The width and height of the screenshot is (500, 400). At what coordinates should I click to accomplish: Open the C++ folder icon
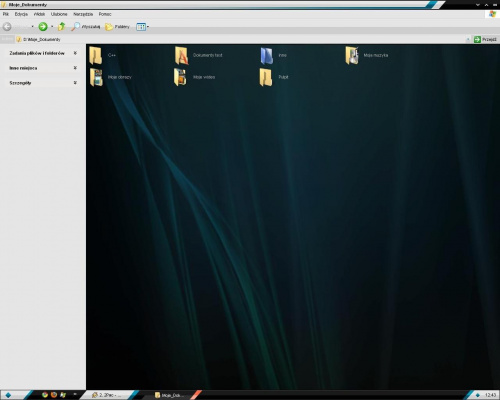(96, 55)
